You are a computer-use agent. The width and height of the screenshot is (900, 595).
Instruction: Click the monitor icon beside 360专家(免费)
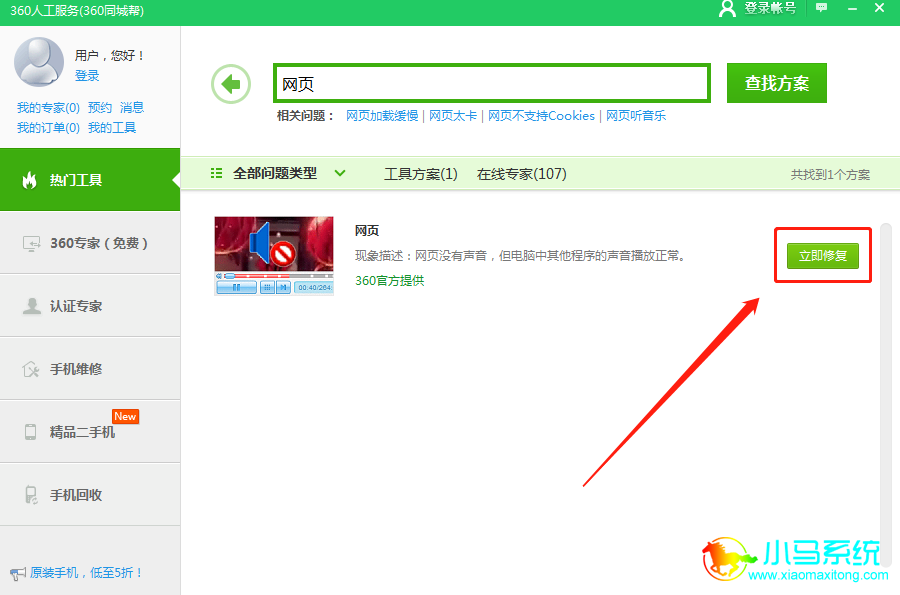click(x=31, y=244)
